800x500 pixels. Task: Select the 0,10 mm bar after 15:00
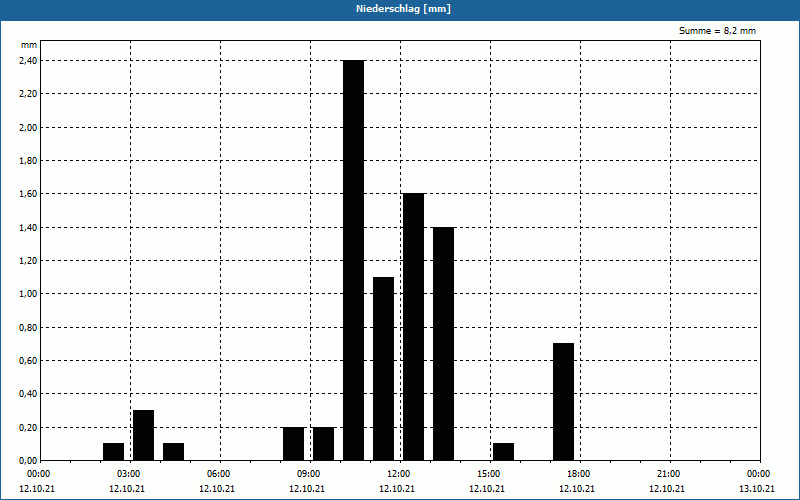click(504, 452)
